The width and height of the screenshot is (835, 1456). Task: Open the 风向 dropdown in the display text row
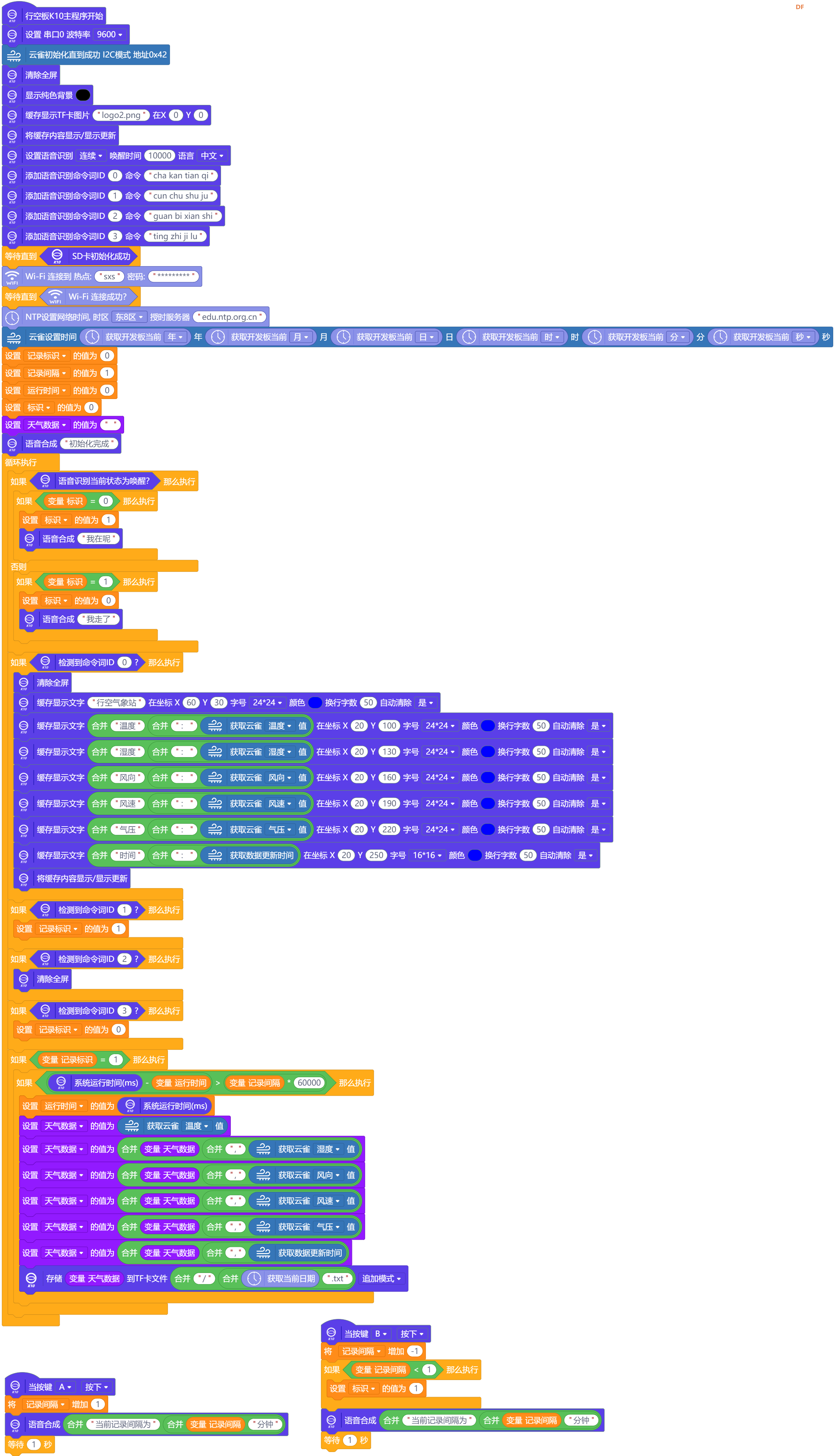click(280, 778)
